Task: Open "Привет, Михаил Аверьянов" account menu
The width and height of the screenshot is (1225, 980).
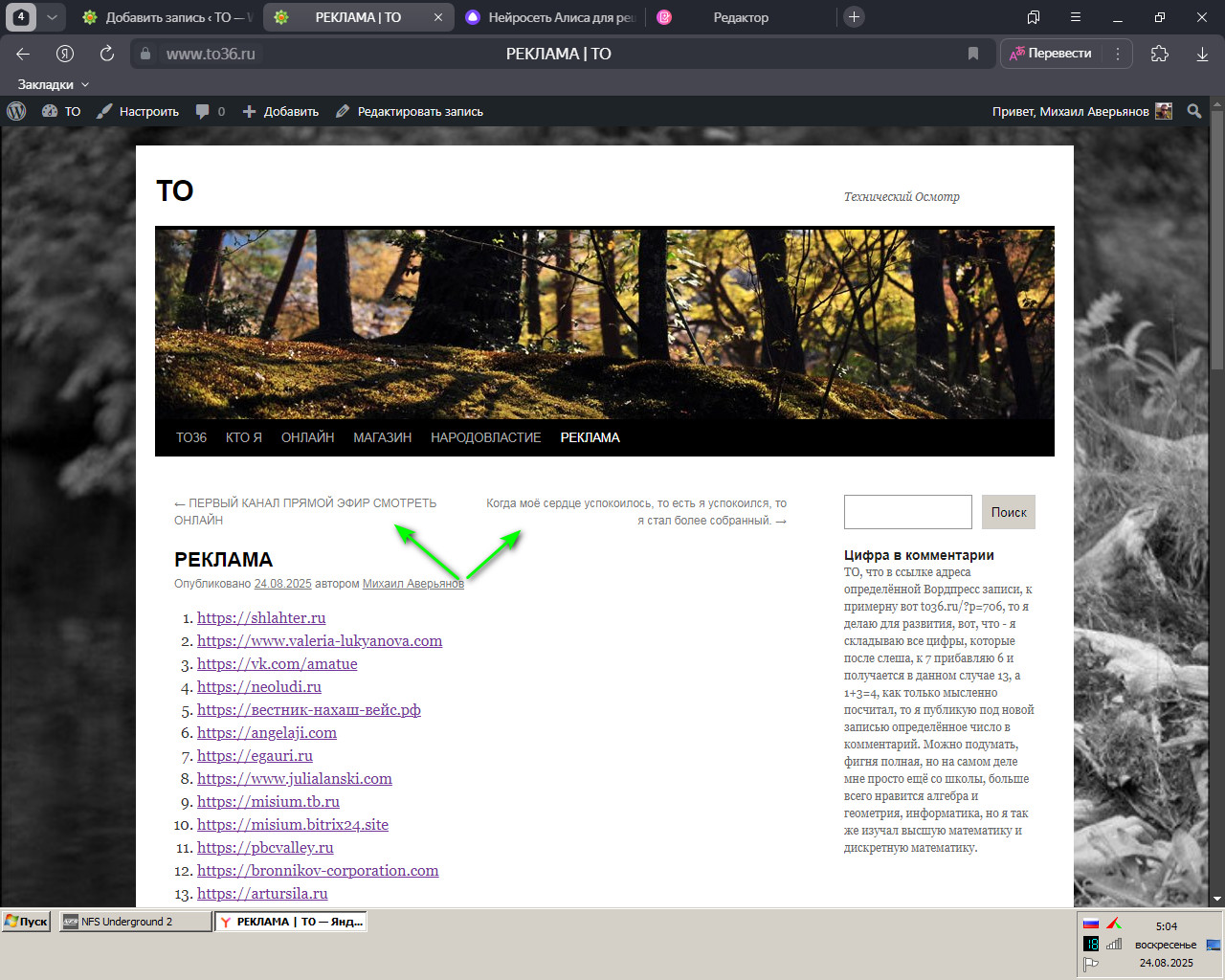Action: tap(1081, 111)
